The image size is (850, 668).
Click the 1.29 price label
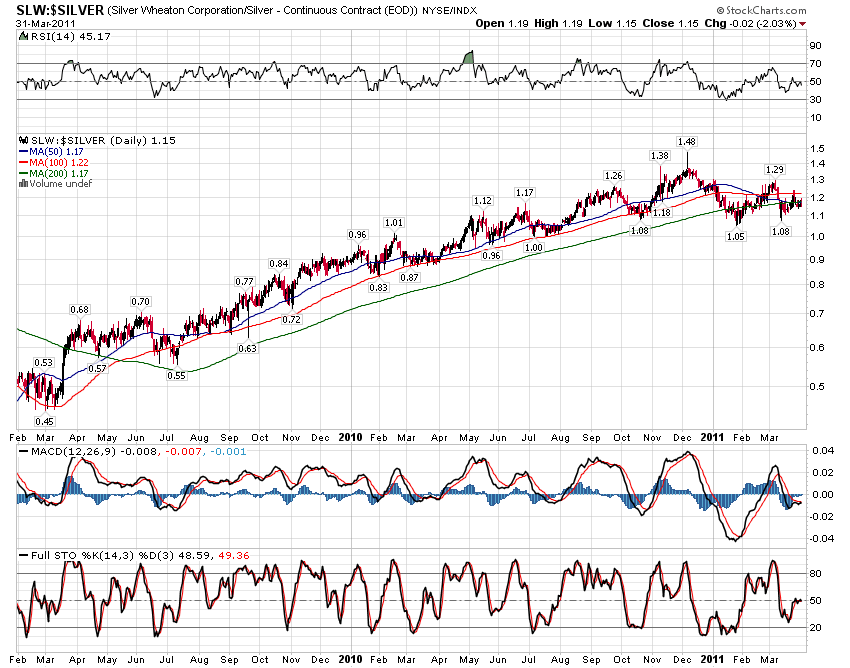click(775, 170)
